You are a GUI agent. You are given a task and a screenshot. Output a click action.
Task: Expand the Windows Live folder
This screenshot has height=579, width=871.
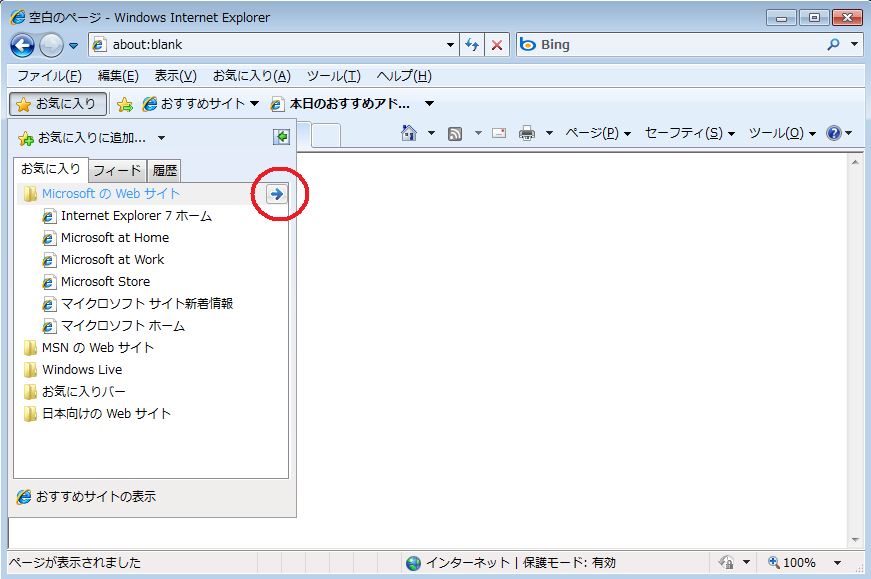[x=73, y=370]
